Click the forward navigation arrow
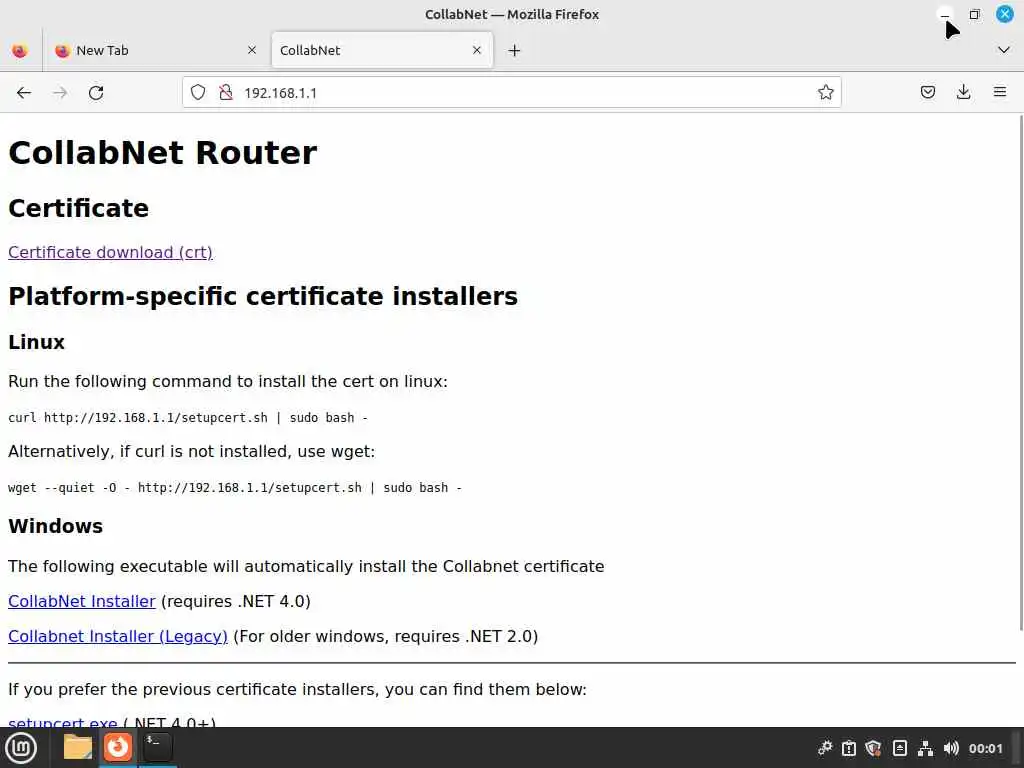The height and width of the screenshot is (768, 1024). point(60,93)
